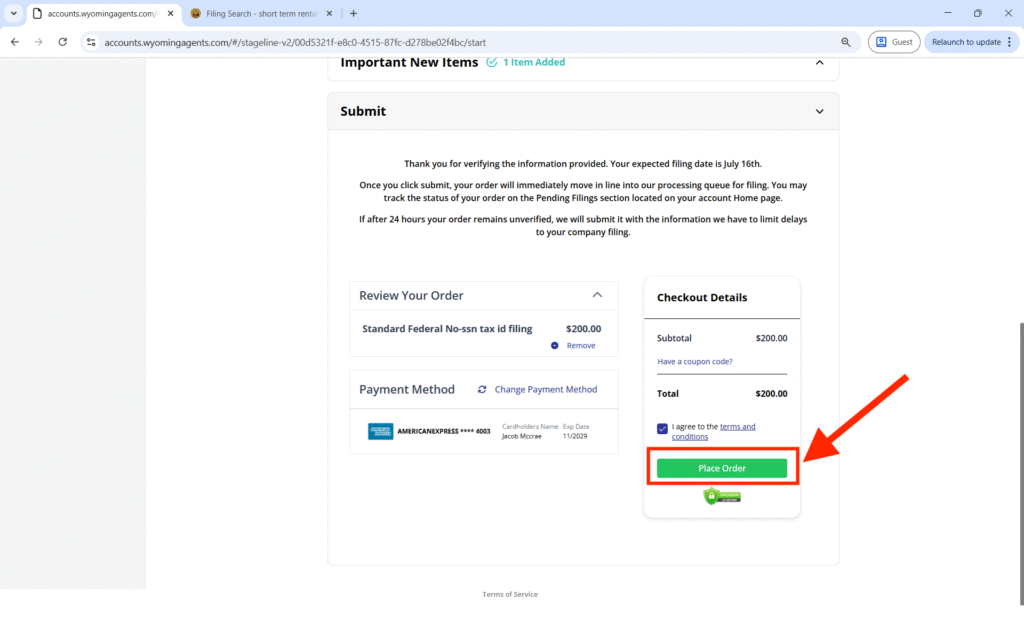Image resolution: width=1024 pixels, height=640 pixels.
Task: Collapse the Review Your Order section
Action: pyautogui.click(x=597, y=295)
